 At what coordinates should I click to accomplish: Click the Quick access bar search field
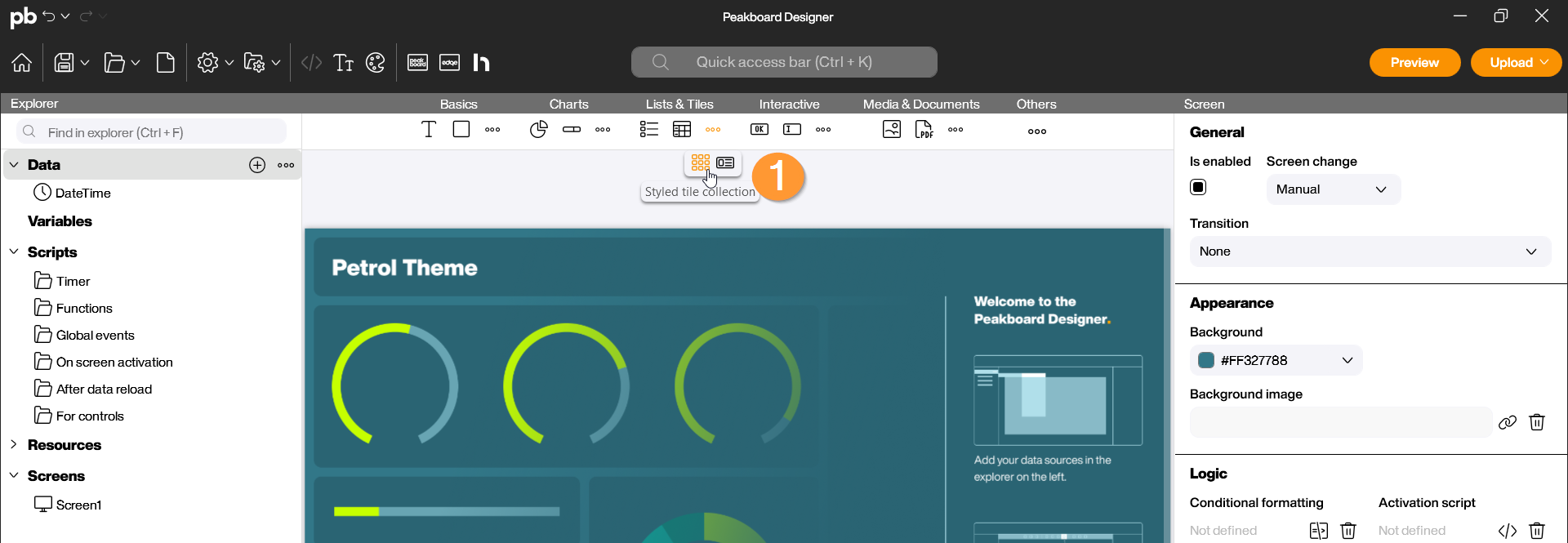pos(784,62)
